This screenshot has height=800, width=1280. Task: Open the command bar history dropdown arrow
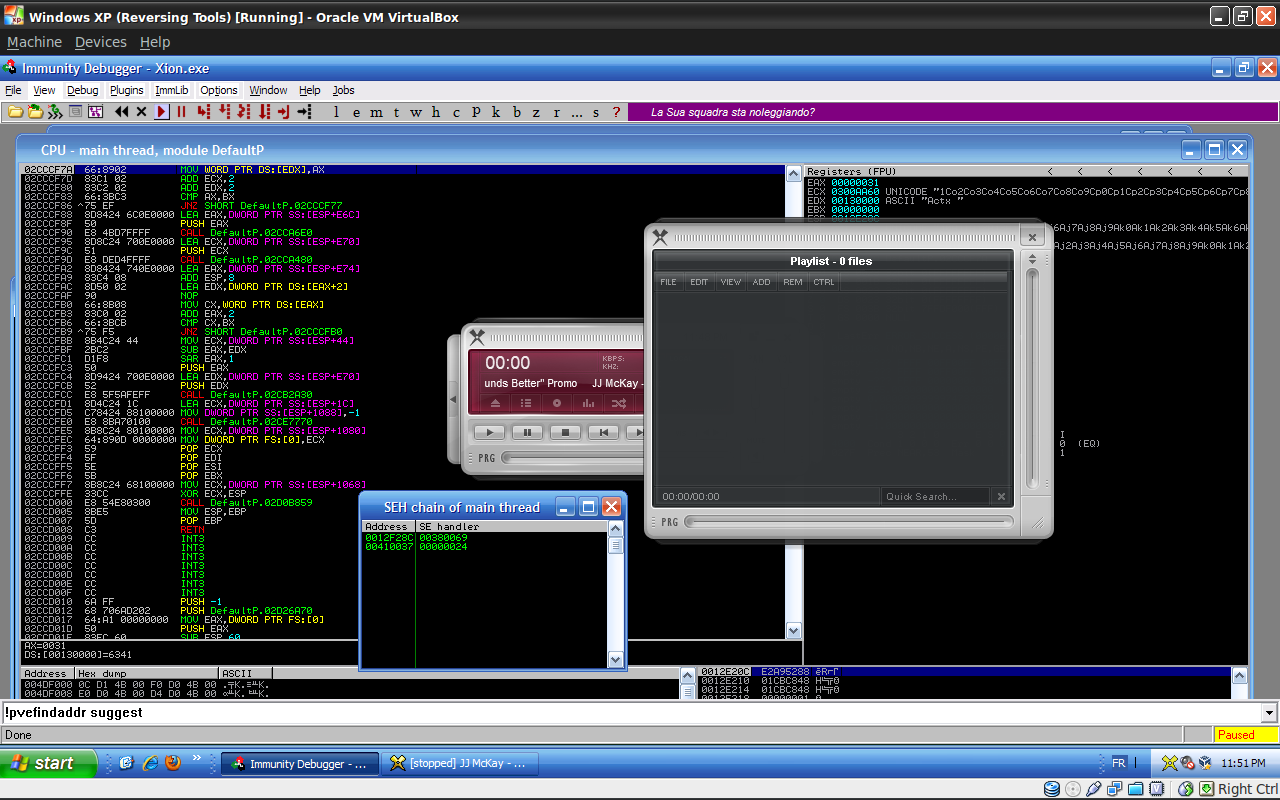(1270, 713)
